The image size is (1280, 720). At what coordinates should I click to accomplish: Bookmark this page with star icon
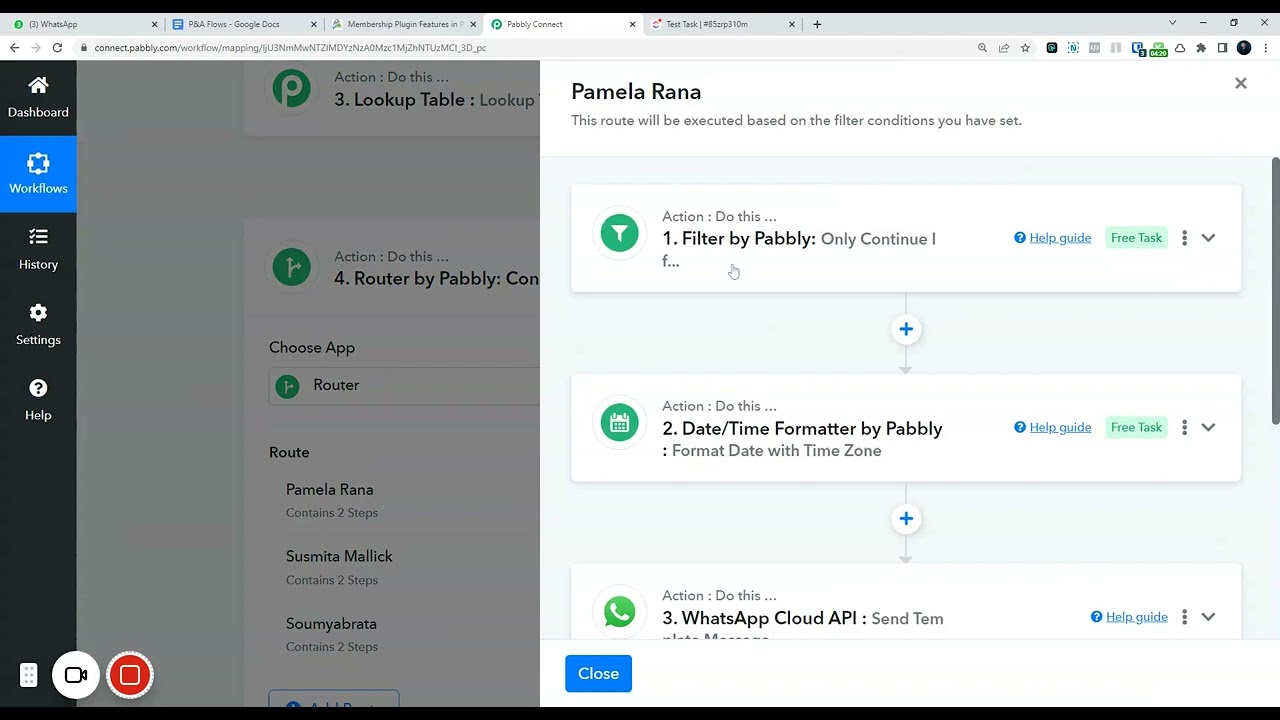tap(1025, 47)
